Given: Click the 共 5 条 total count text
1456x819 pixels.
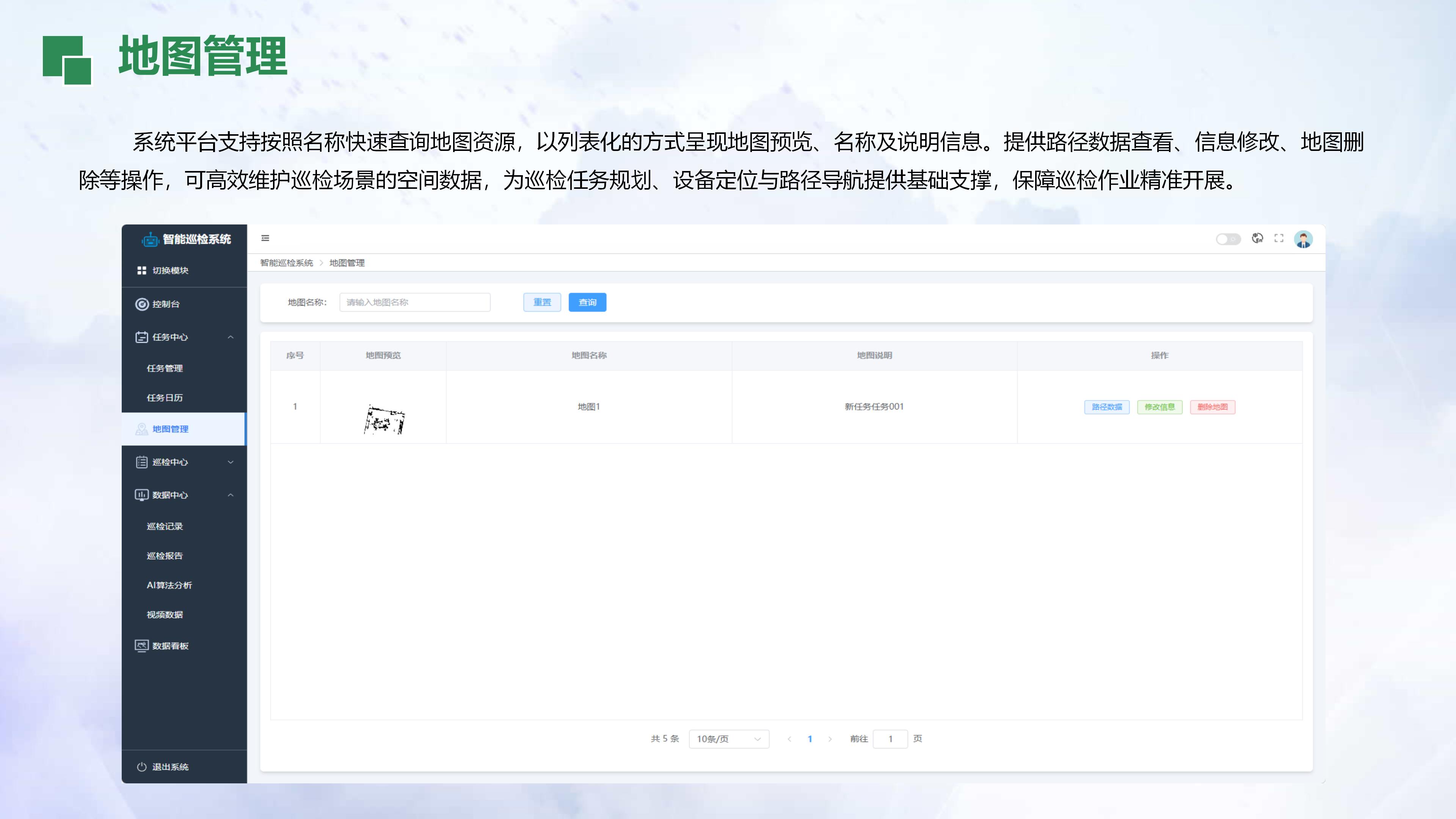Looking at the screenshot, I should (665, 739).
